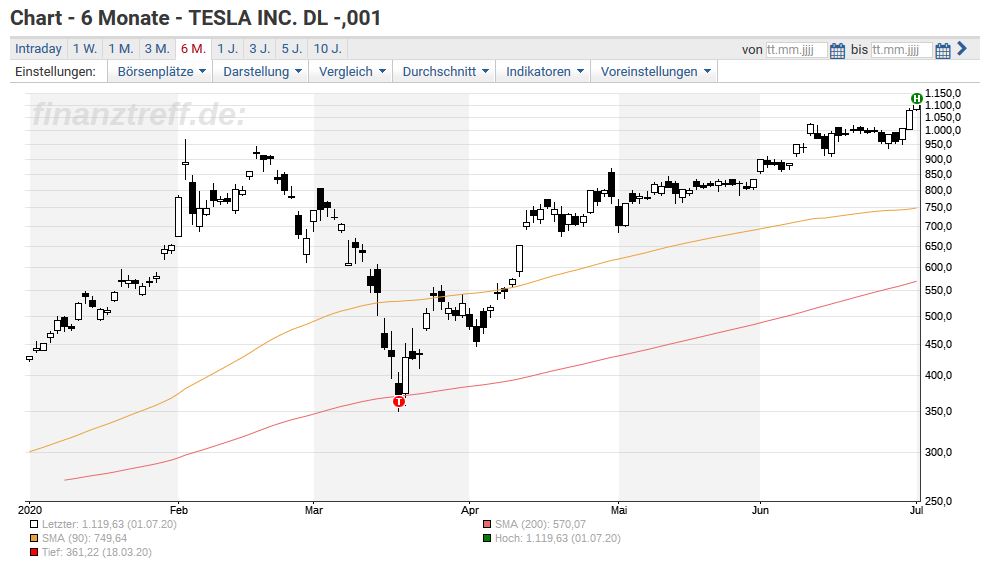
Task: Click the 'Mai' x-axis label
Action: click(619, 510)
